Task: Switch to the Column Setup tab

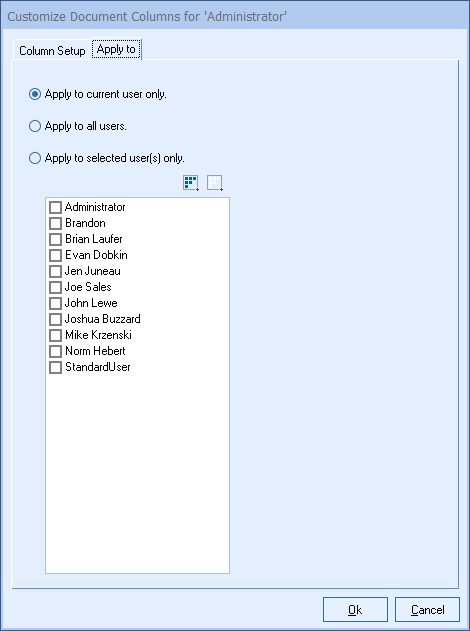Action: pyautogui.click(x=52, y=51)
